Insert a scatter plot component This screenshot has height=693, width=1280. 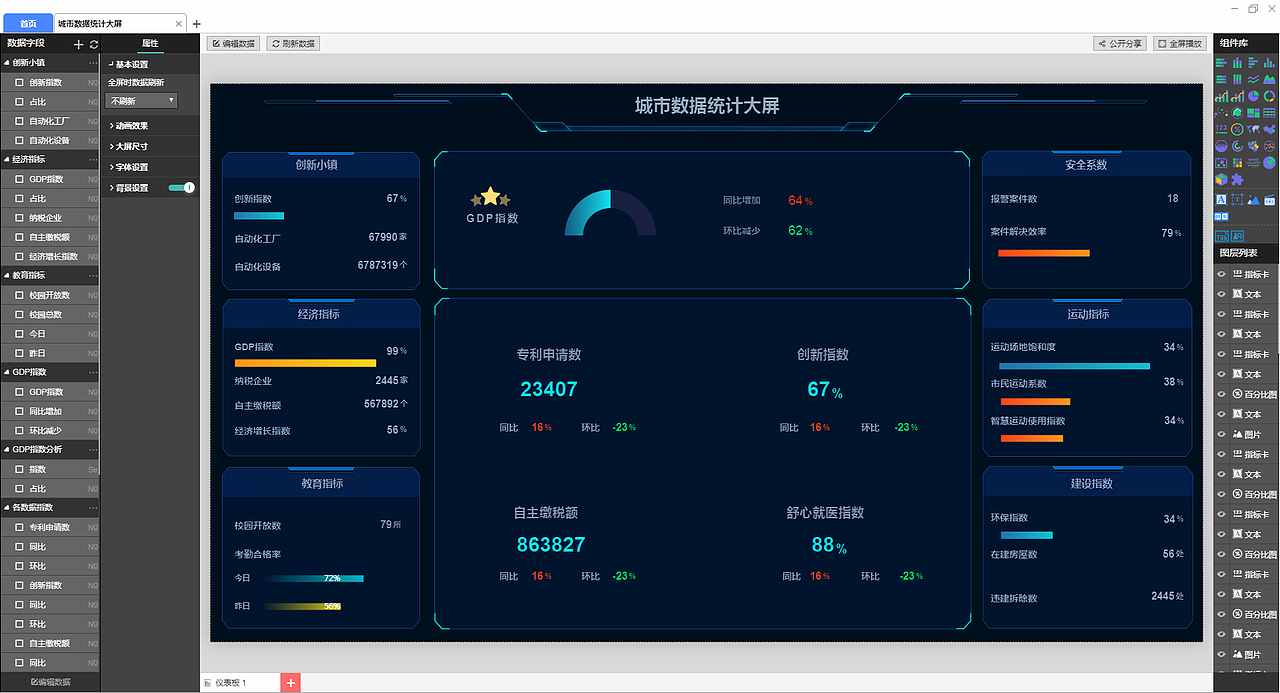pyautogui.click(x=1221, y=112)
